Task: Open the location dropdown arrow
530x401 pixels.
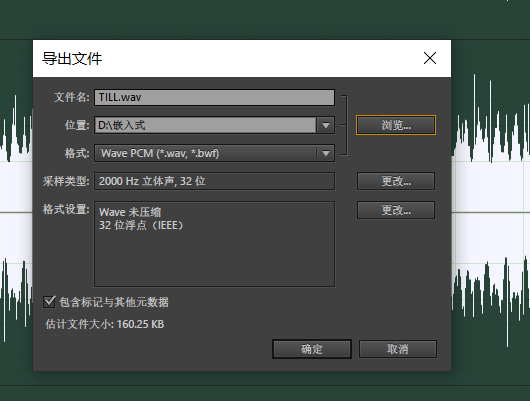Action: tap(326, 125)
